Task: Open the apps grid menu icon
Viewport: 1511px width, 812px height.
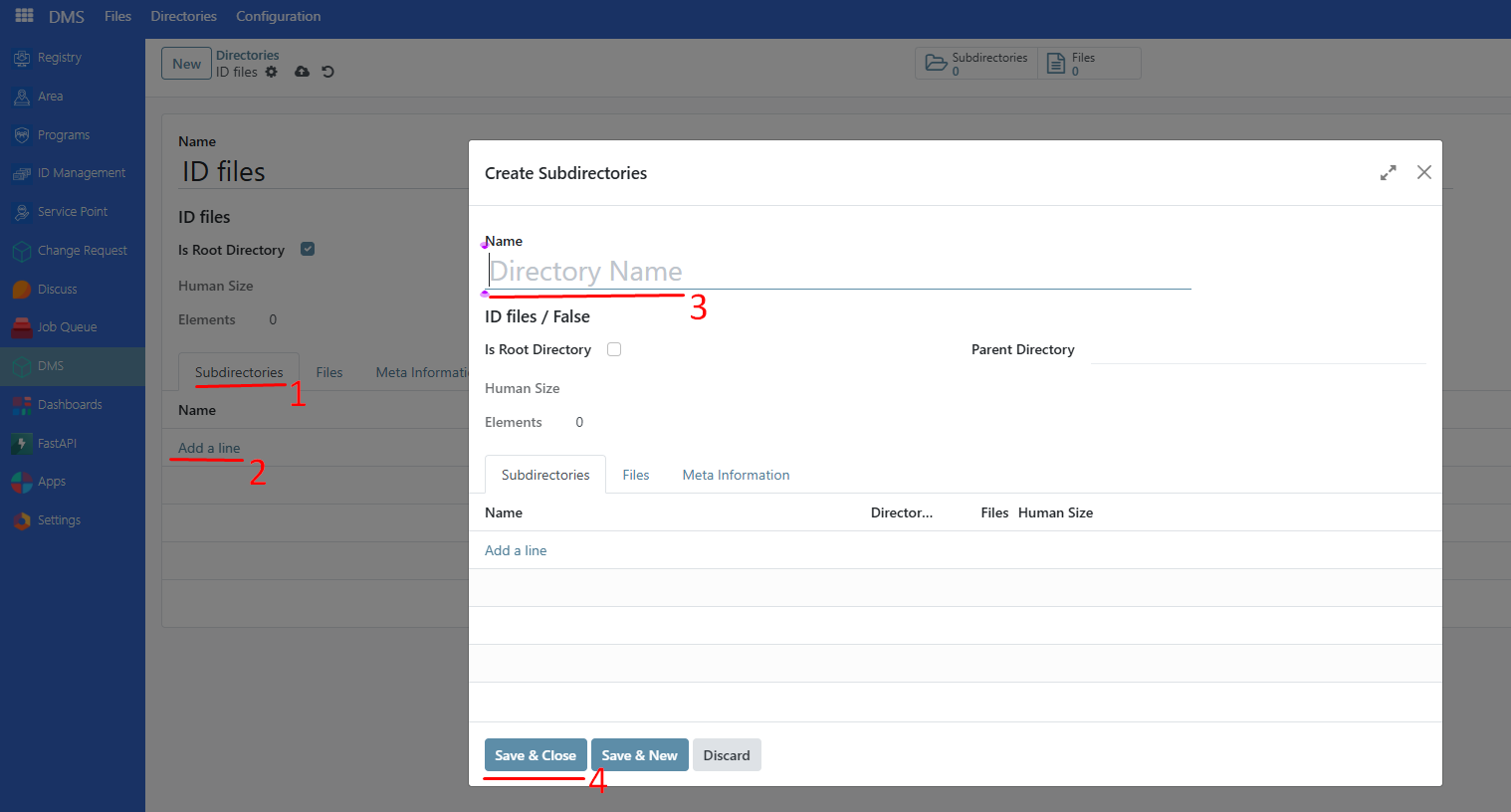Action: point(24,16)
